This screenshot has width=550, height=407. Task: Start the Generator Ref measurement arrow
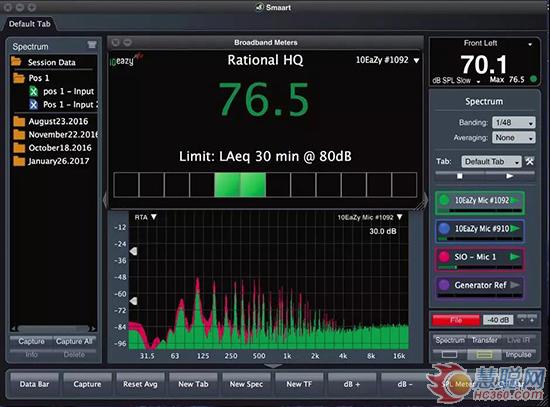(x=515, y=285)
